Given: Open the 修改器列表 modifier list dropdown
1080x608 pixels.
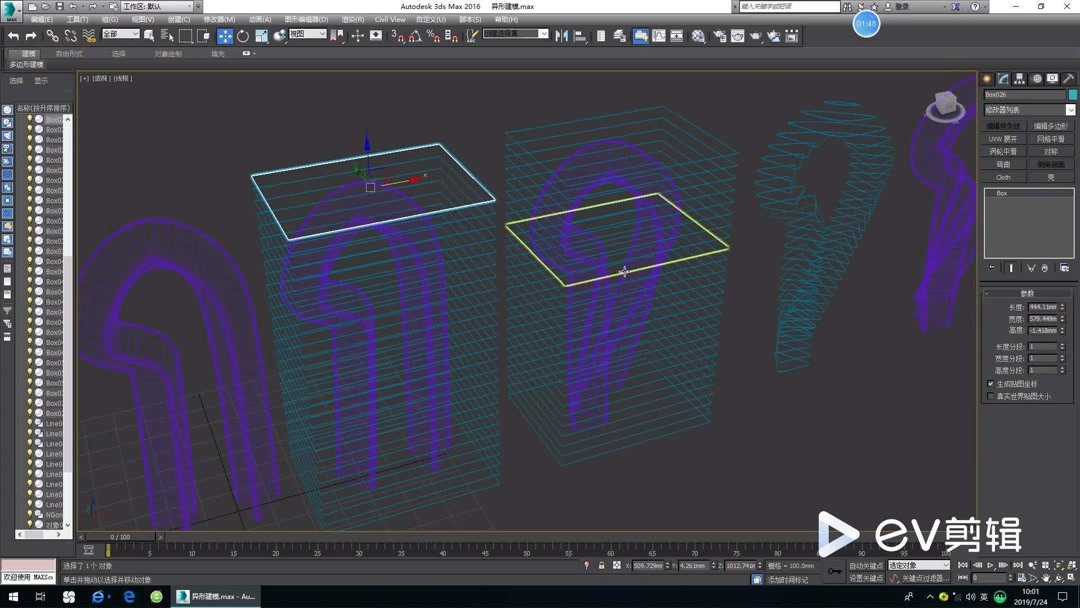Looking at the screenshot, I should click(1027, 110).
